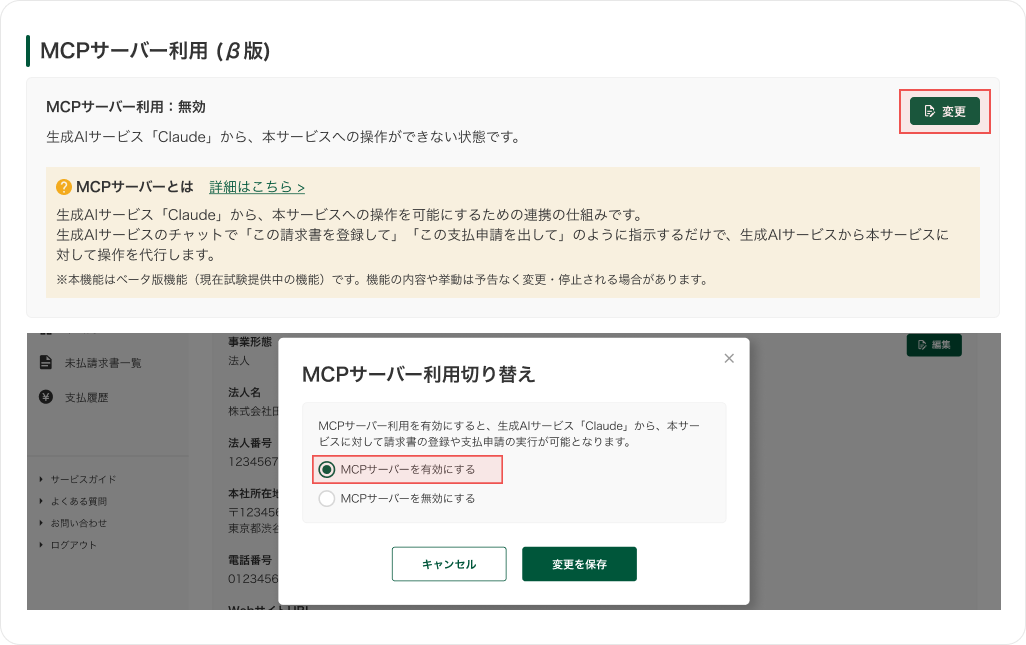Viewport: 1026px width, 645px height.
Task: Click the document icon beside 未払請求書一覧
Action: coord(46,362)
